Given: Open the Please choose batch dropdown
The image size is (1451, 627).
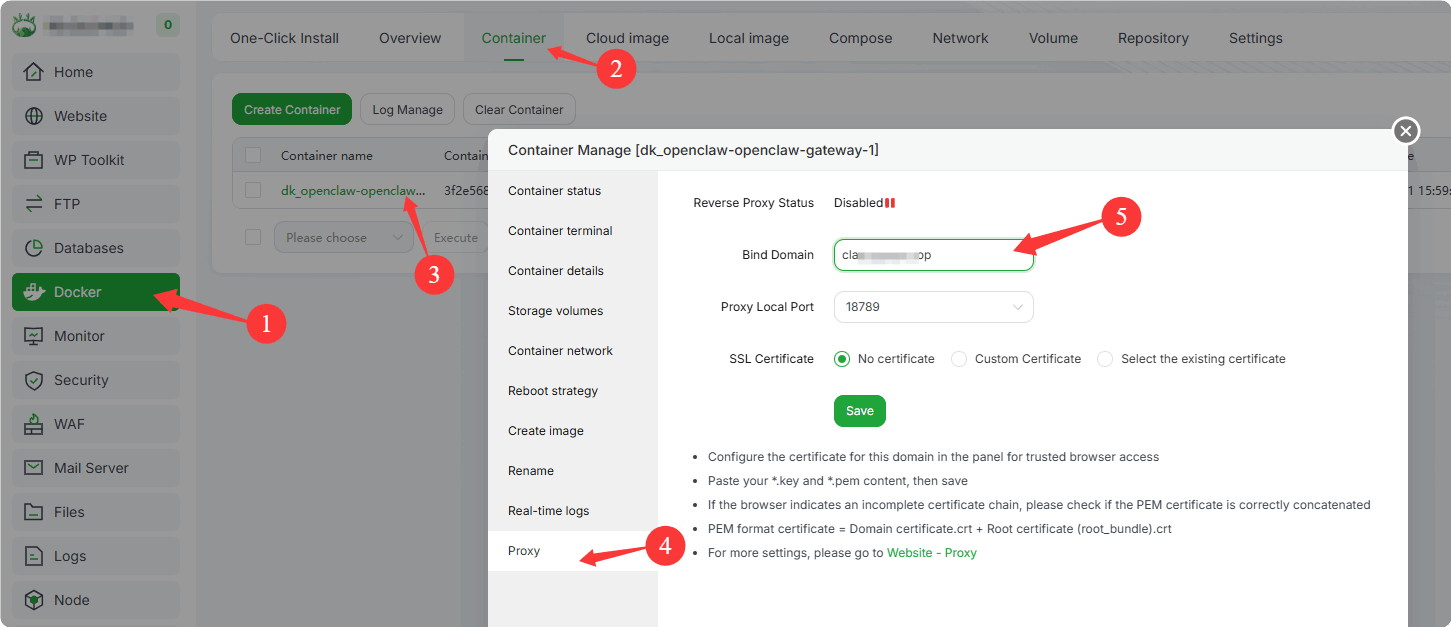Looking at the screenshot, I should tap(344, 237).
